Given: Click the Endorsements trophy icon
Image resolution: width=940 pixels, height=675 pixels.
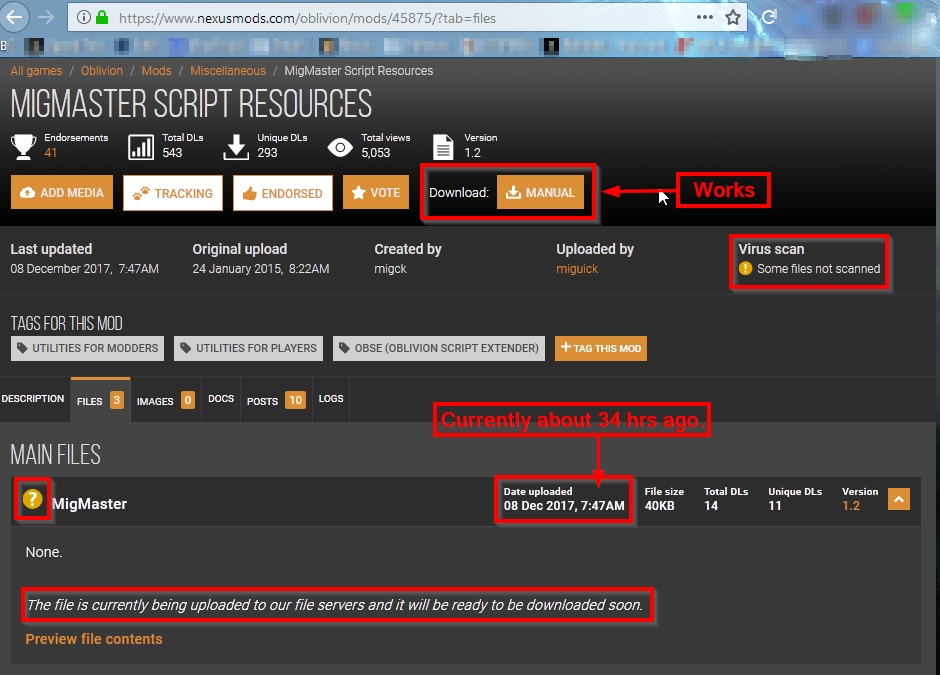Looking at the screenshot, I should click(x=23, y=146).
